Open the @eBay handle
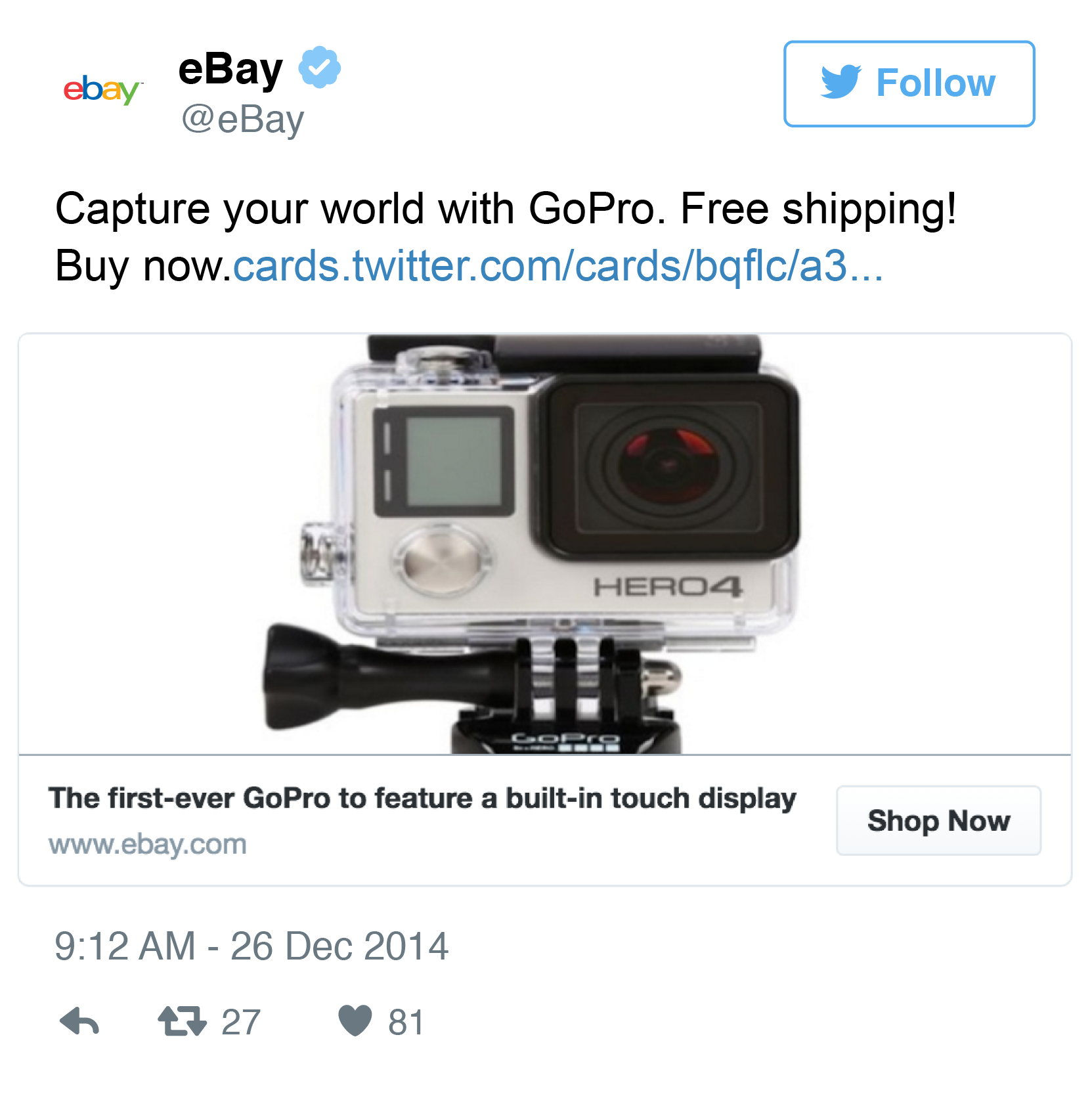The width and height of the screenshot is (1092, 1104). click(243, 120)
